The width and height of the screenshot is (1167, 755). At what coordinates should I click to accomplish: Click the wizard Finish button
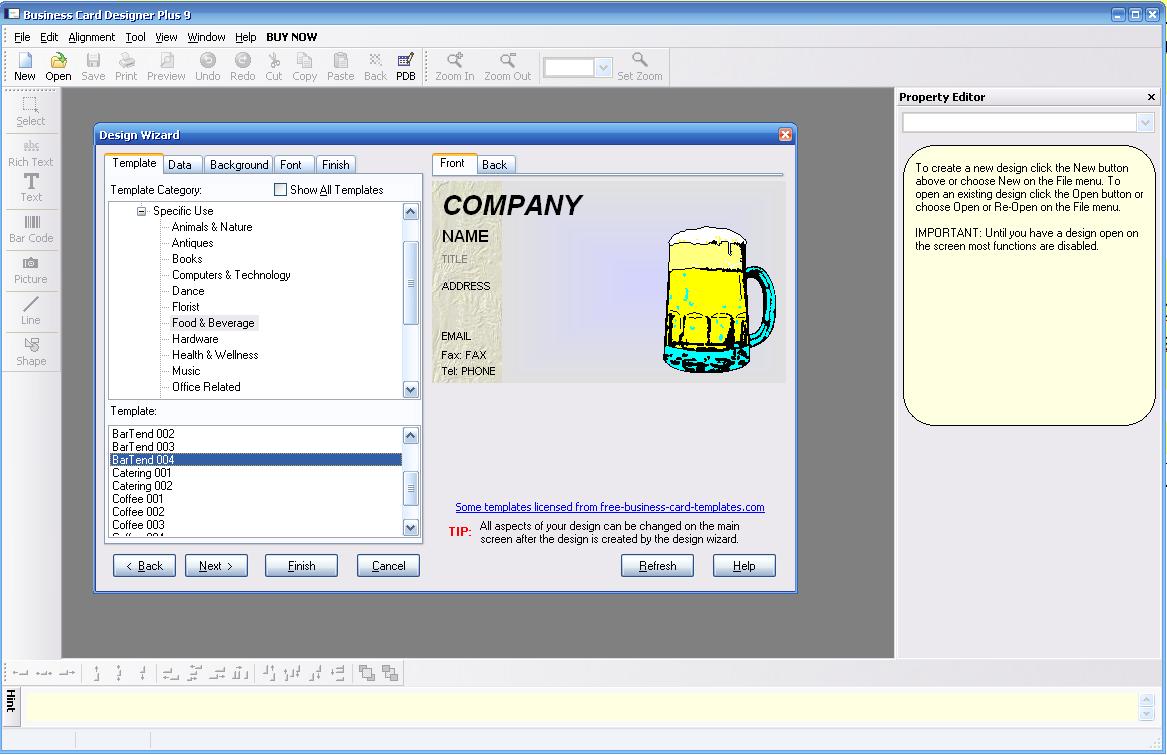pyautogui.click(x=301, y=566)
